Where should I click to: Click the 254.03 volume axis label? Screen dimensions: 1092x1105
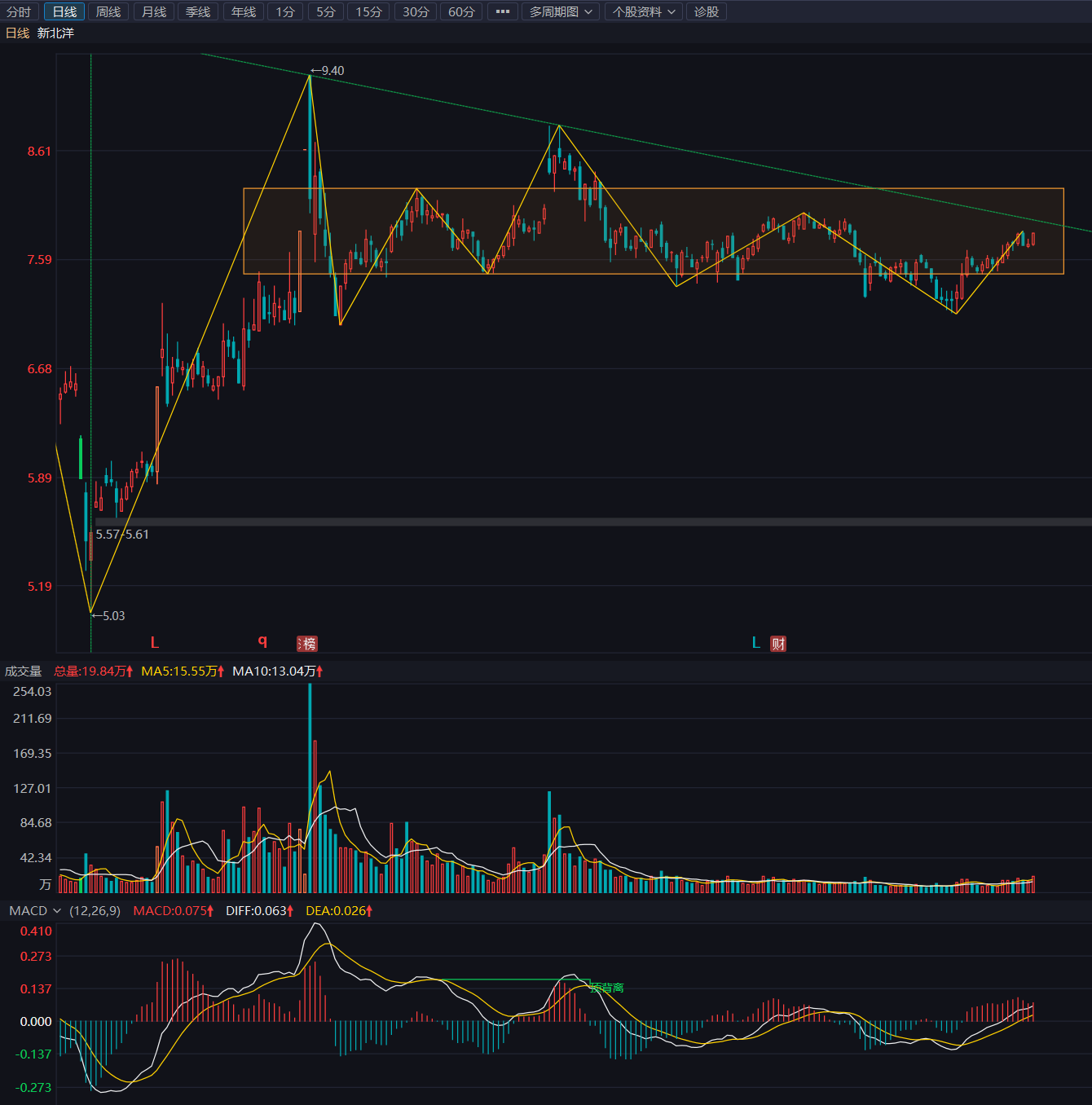[33, 691]
